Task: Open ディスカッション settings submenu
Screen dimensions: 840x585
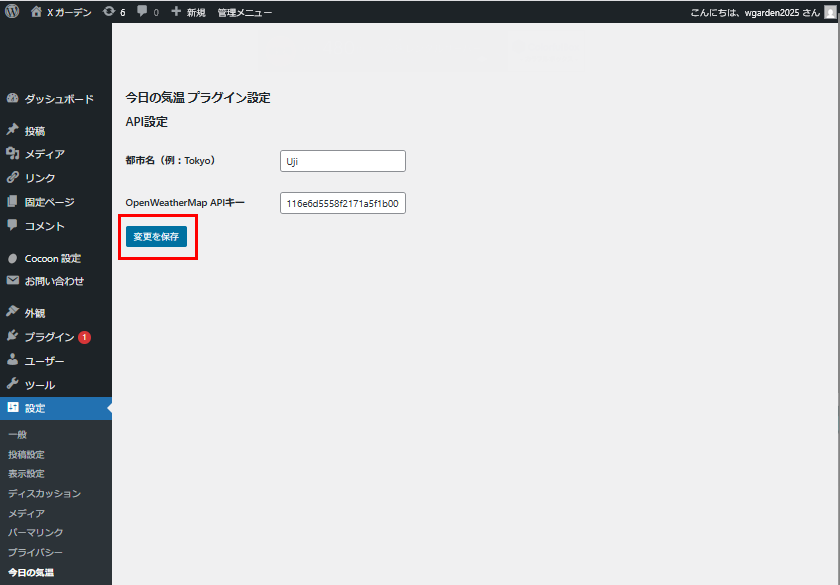Action: coord(44,494)
